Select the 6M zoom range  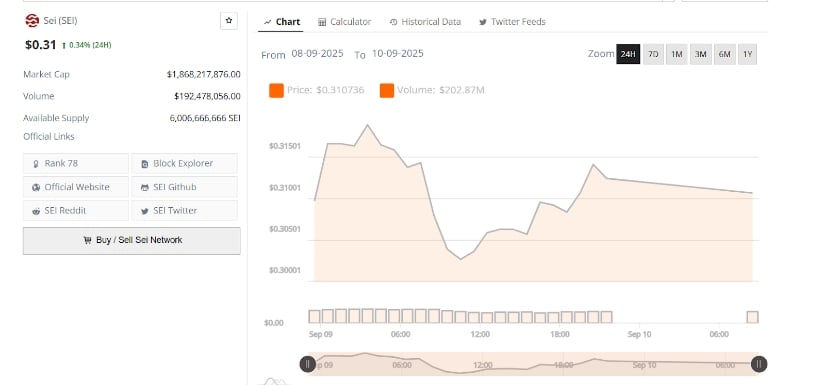tap(725, 54)
